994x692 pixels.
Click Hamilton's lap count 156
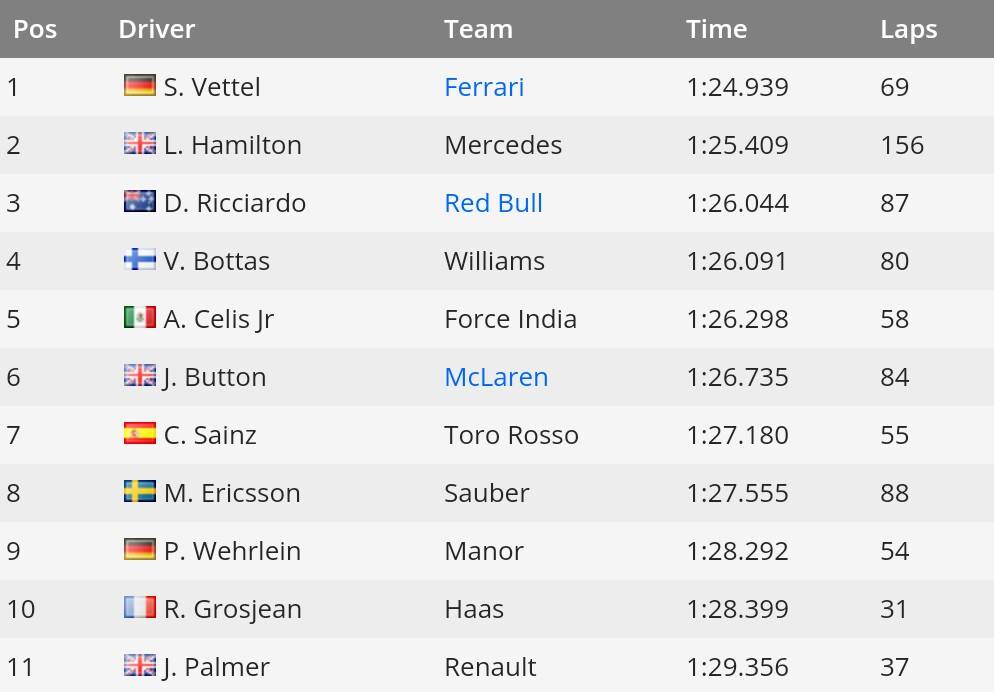click(x=902, y=145)
